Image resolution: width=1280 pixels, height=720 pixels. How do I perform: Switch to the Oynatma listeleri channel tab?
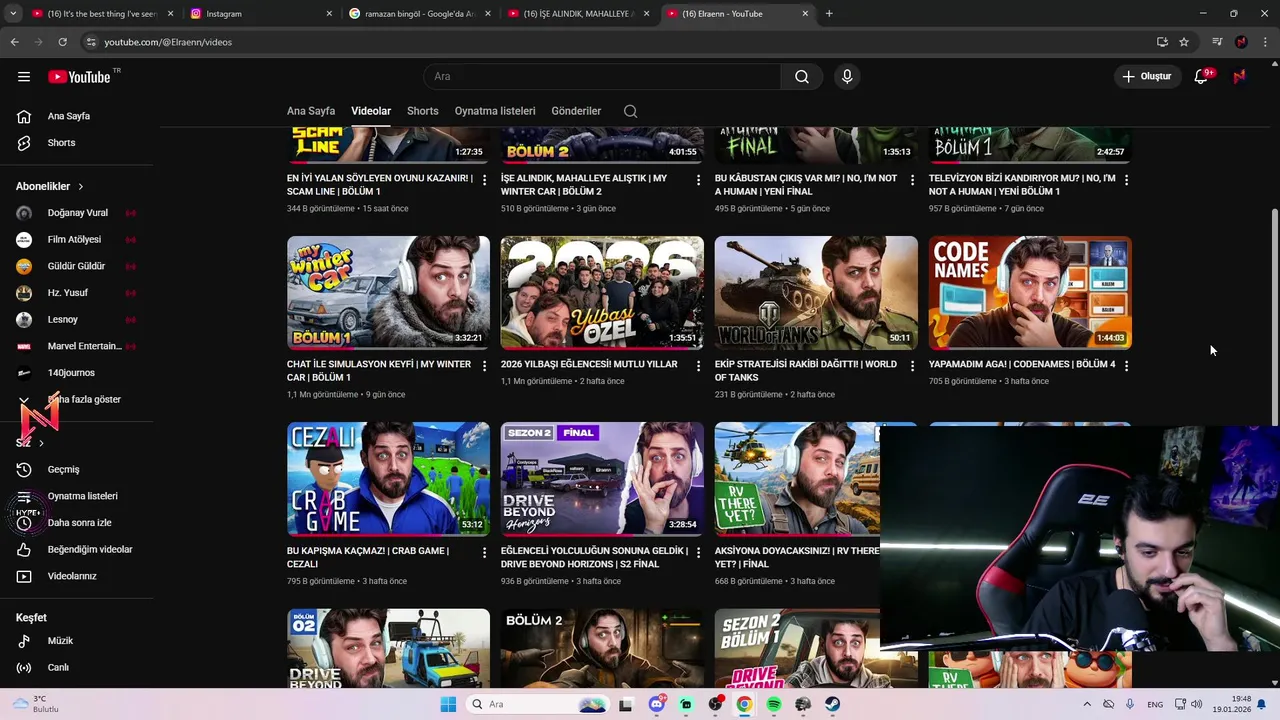[495, 111]
